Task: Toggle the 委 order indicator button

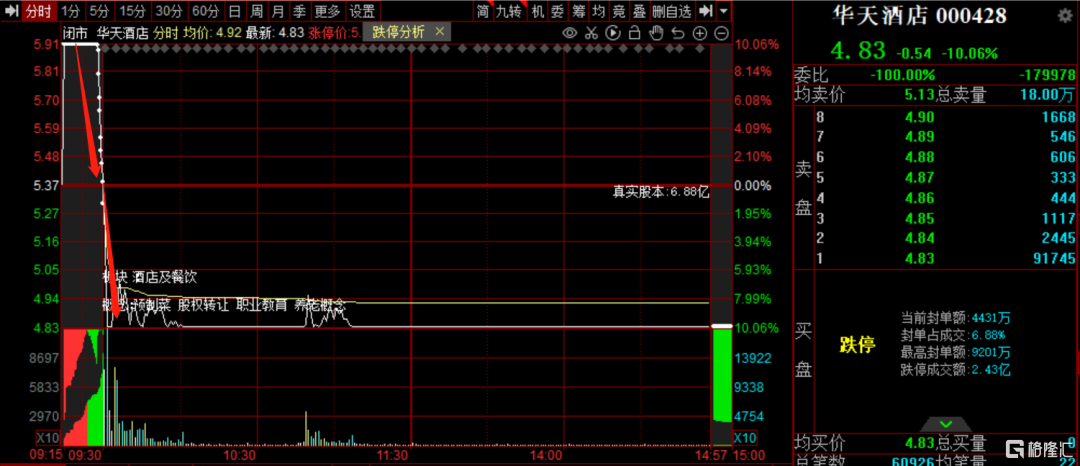Action: (x=557, y=10)
